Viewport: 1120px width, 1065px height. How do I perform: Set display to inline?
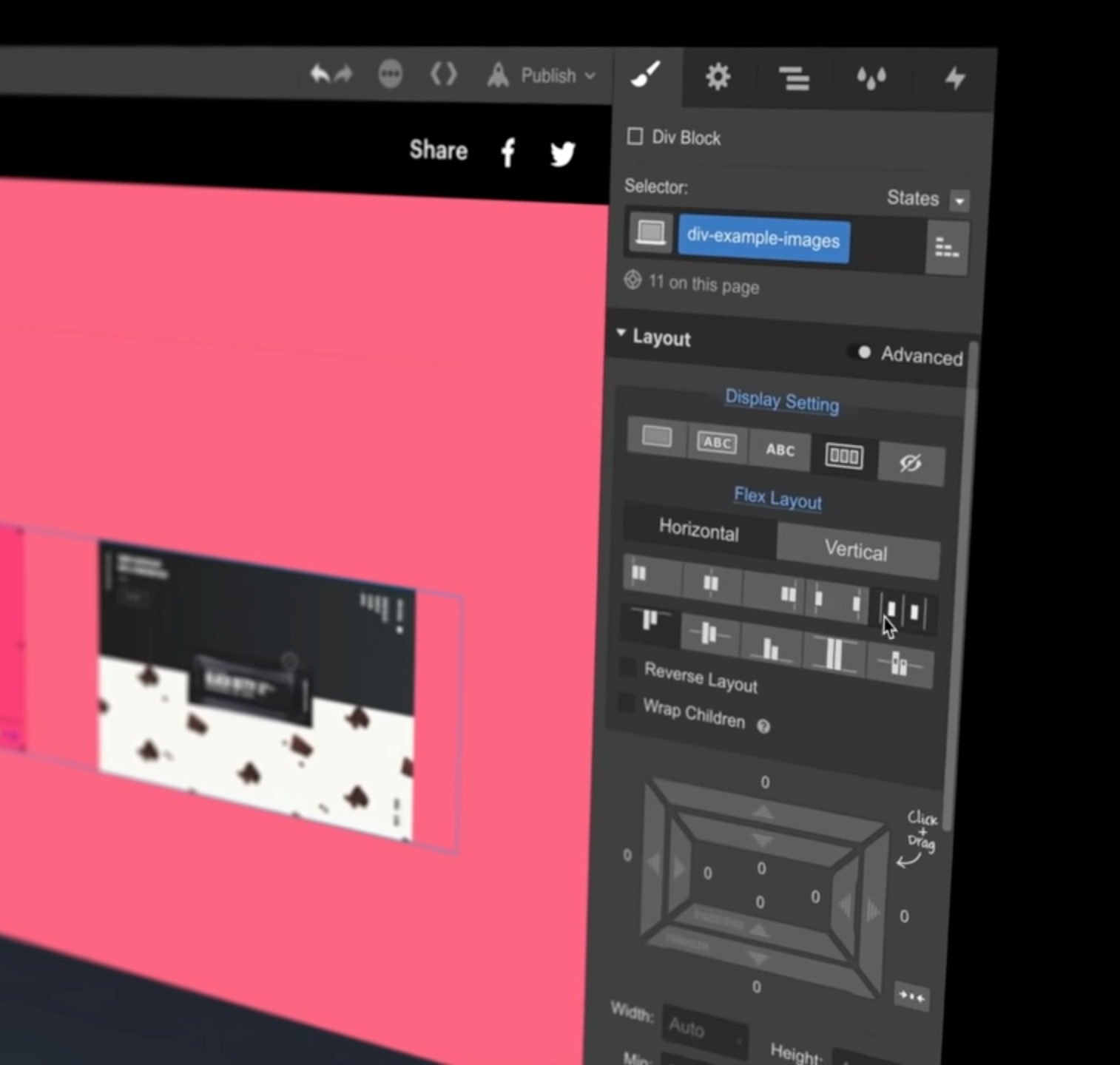[780, 450]
